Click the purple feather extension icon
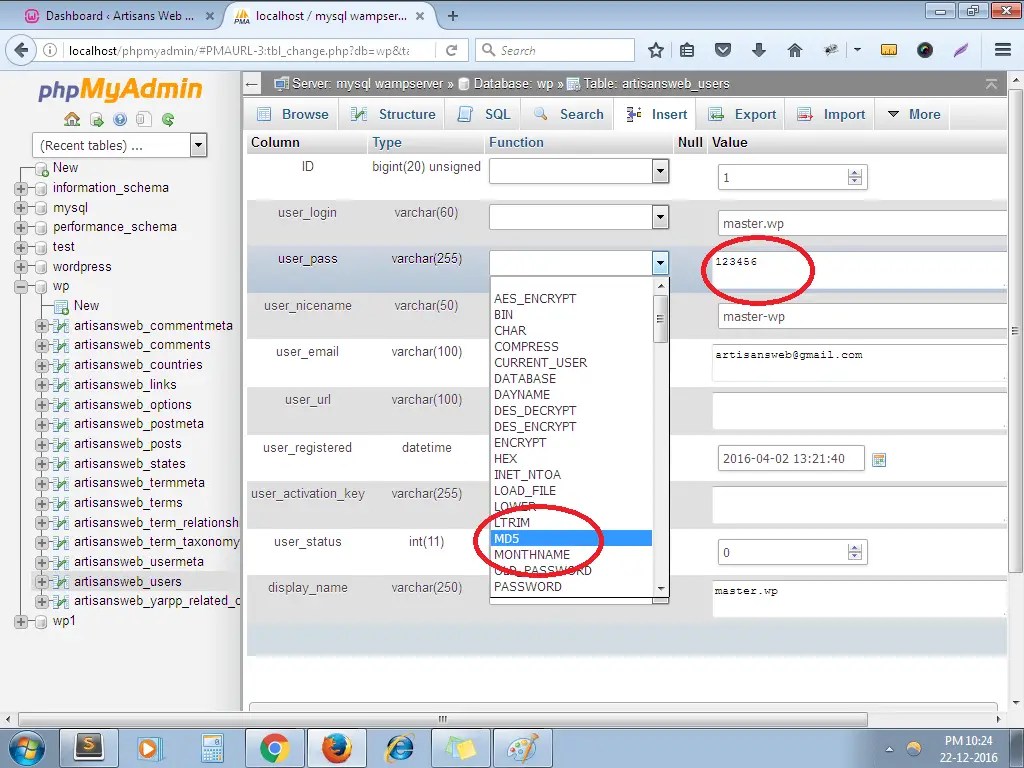This screenshot has height=768, width=1024. [960, 50]
